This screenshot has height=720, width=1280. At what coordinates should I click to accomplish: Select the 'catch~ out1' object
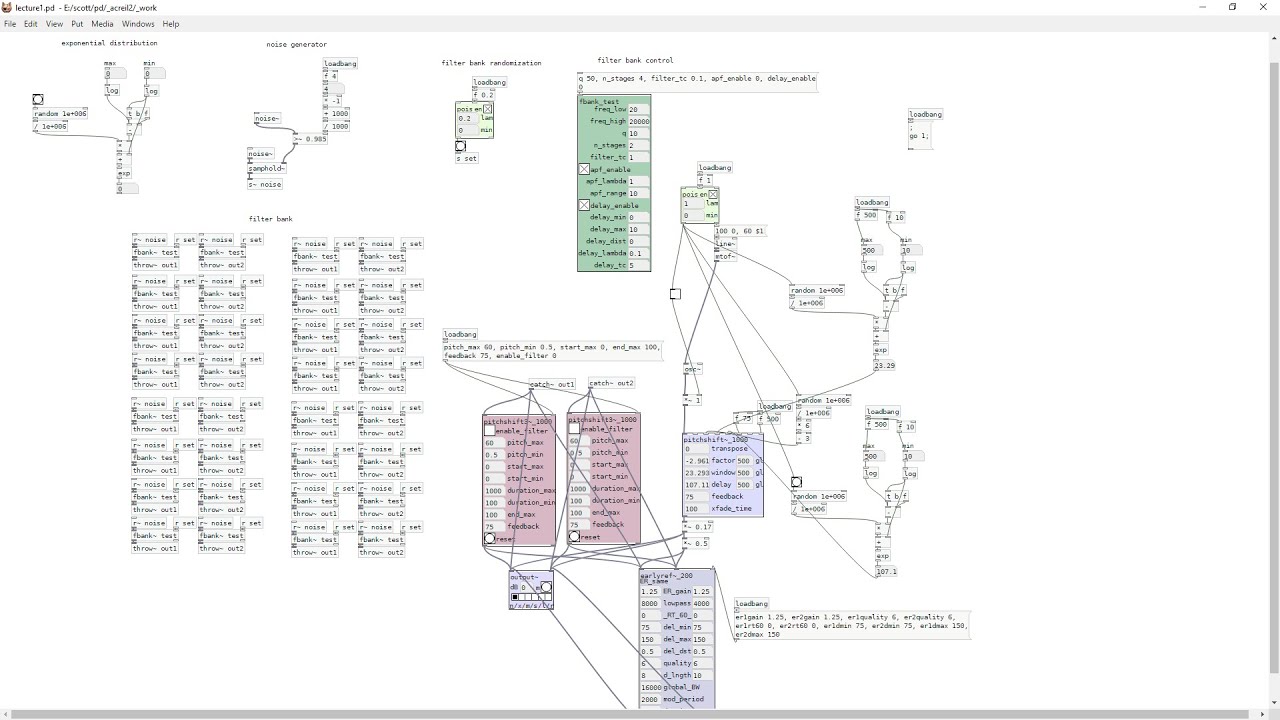coord(552,385)
